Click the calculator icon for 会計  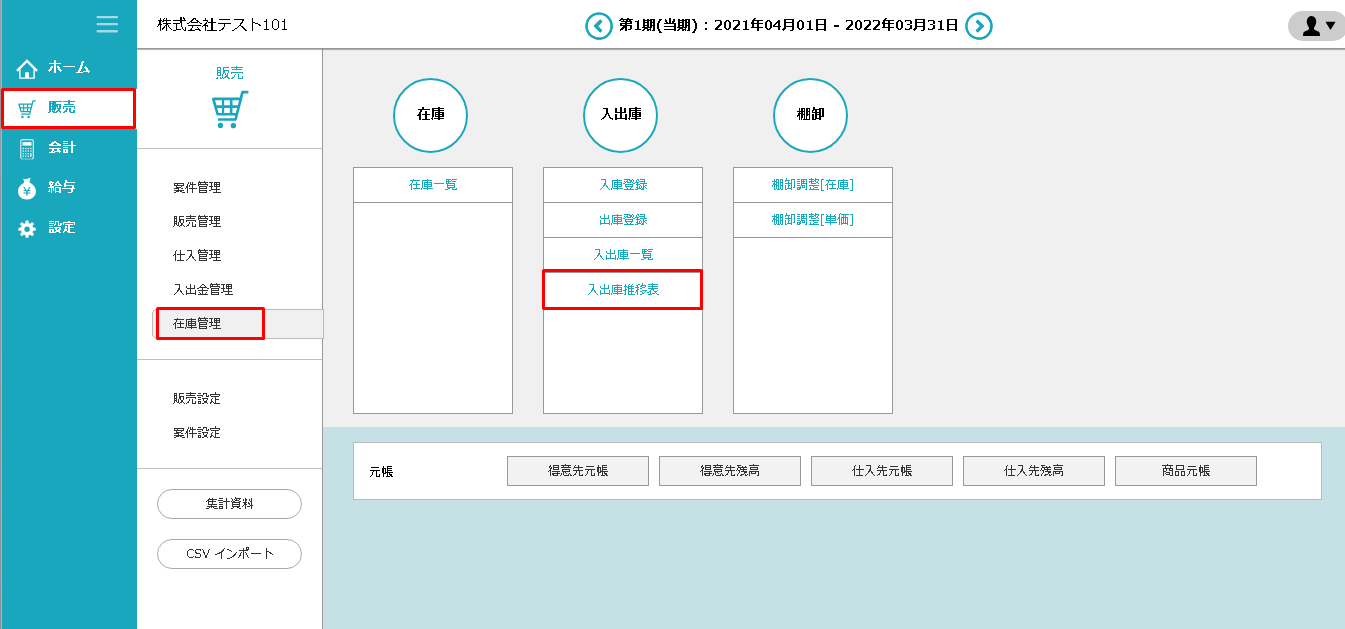click(x=27, y=148)
